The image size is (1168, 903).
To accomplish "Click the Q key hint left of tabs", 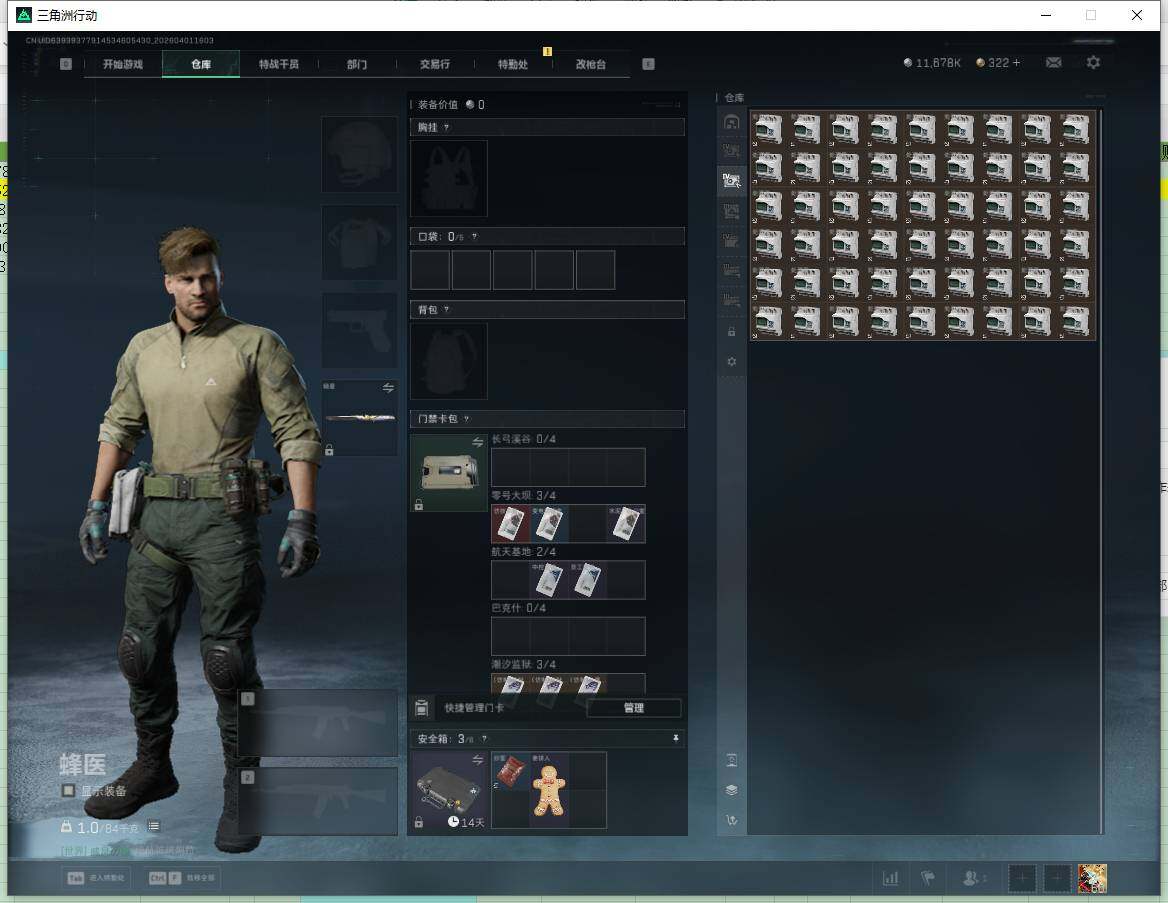I will 66,64.
